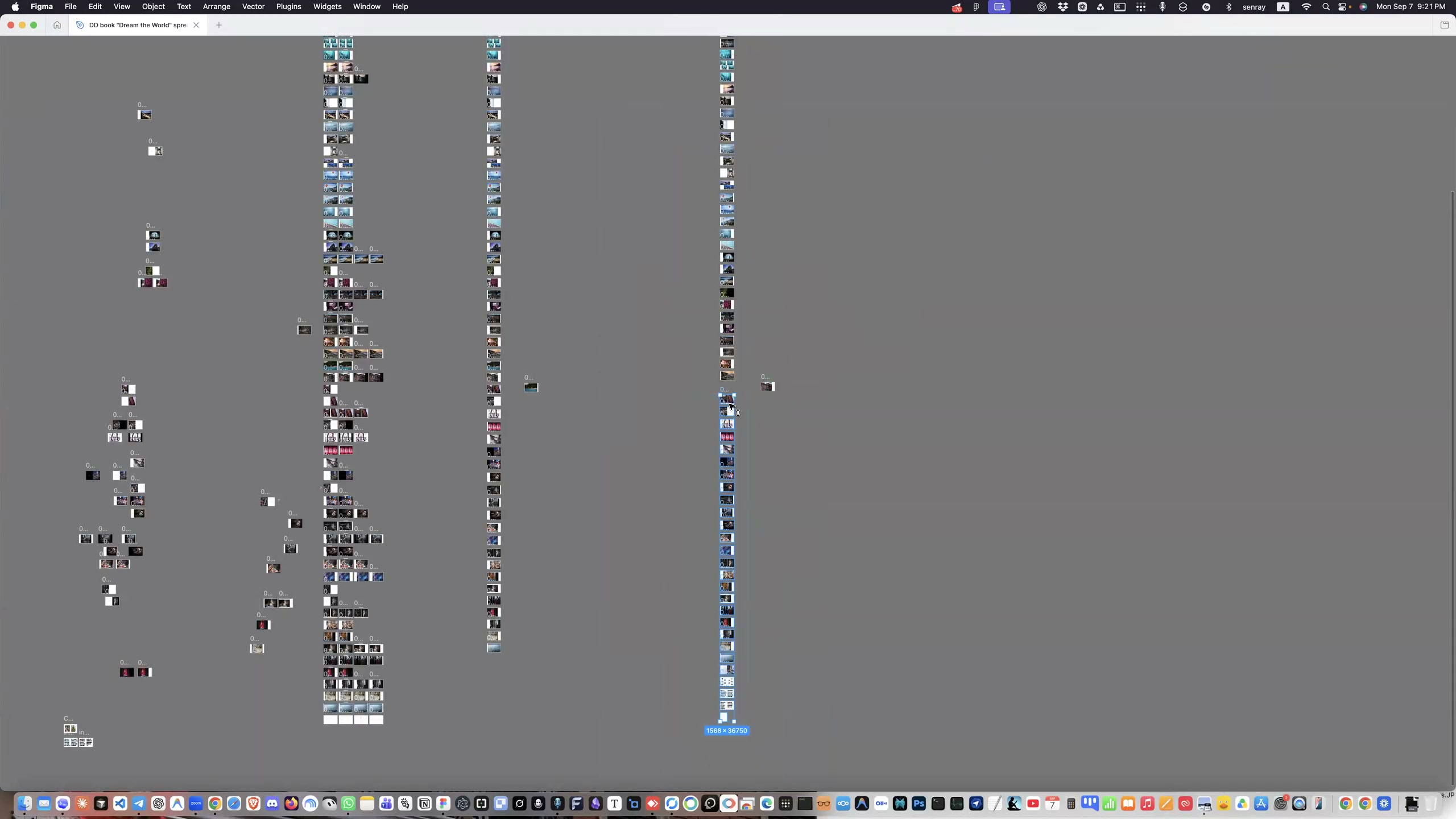Click the Figma icon in menu bar extras
This screenshot has height=819, width=1456.
pos(976,7)
